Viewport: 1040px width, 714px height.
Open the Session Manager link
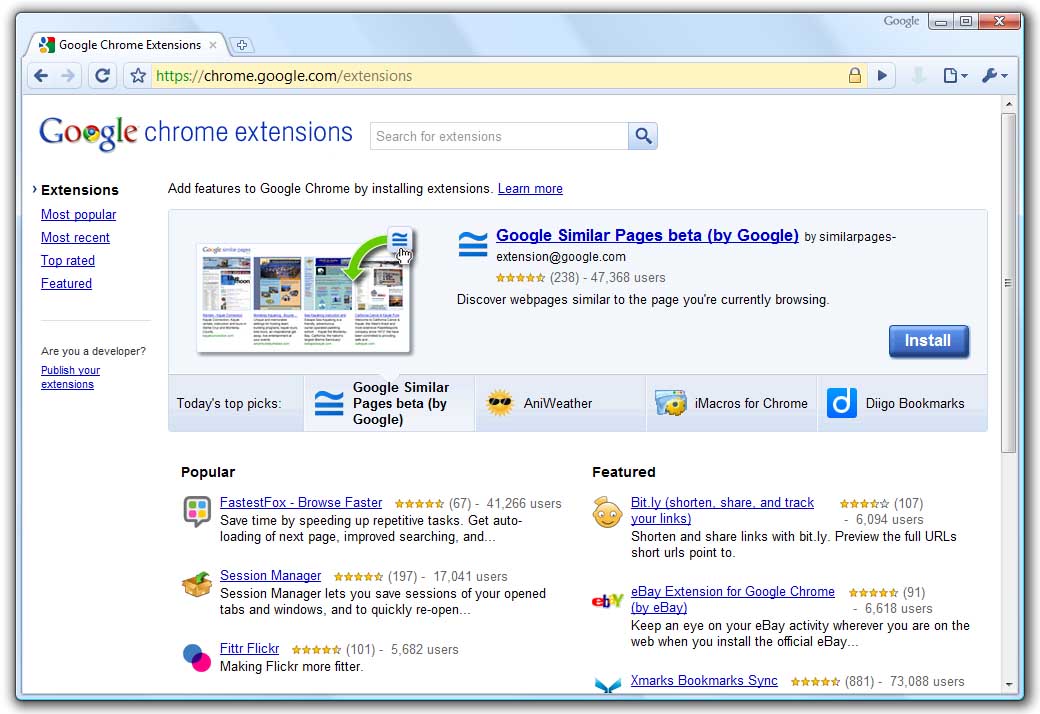coord(271,575)
